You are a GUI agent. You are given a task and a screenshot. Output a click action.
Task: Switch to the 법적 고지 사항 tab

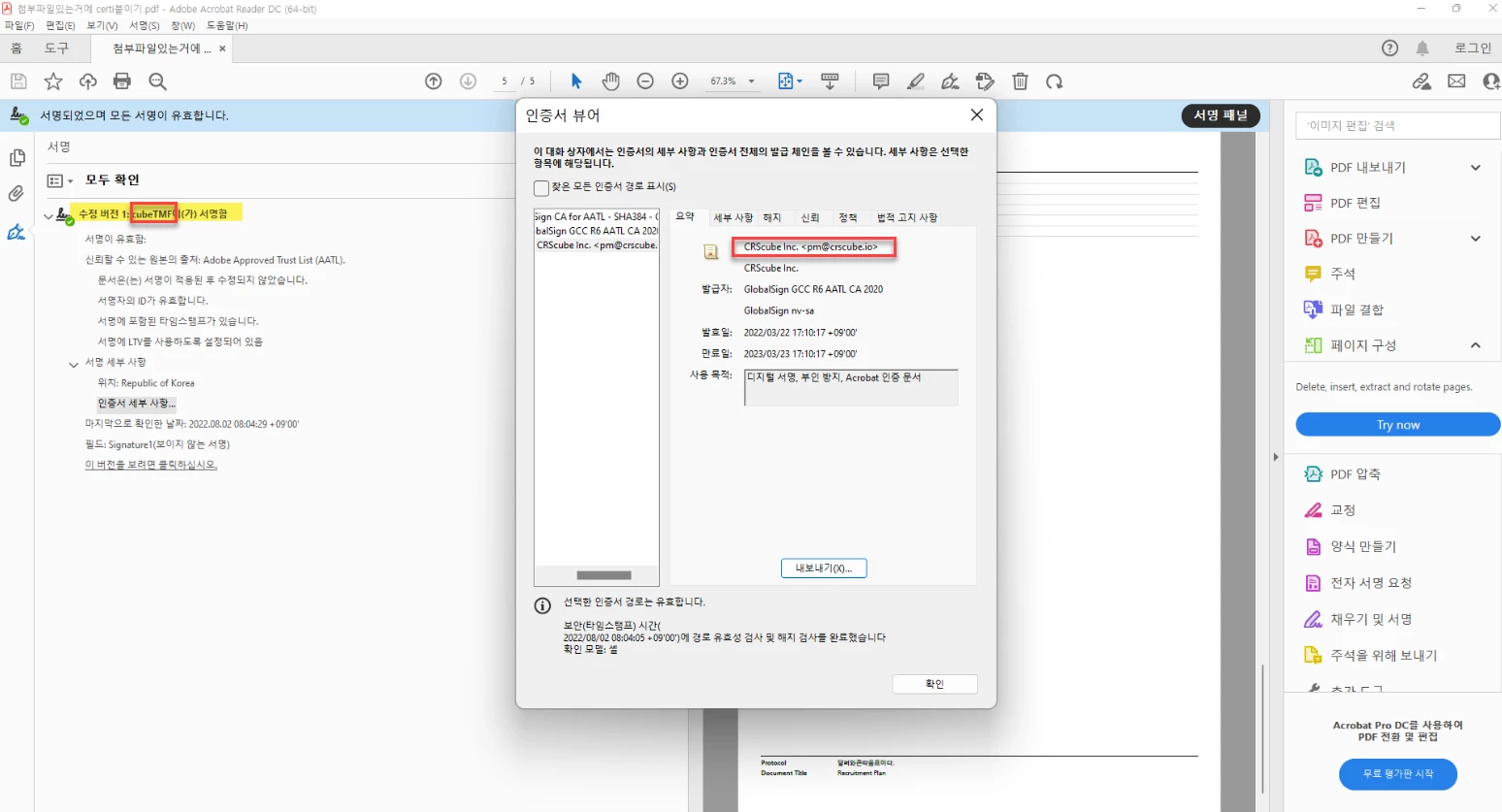point(907,218)
